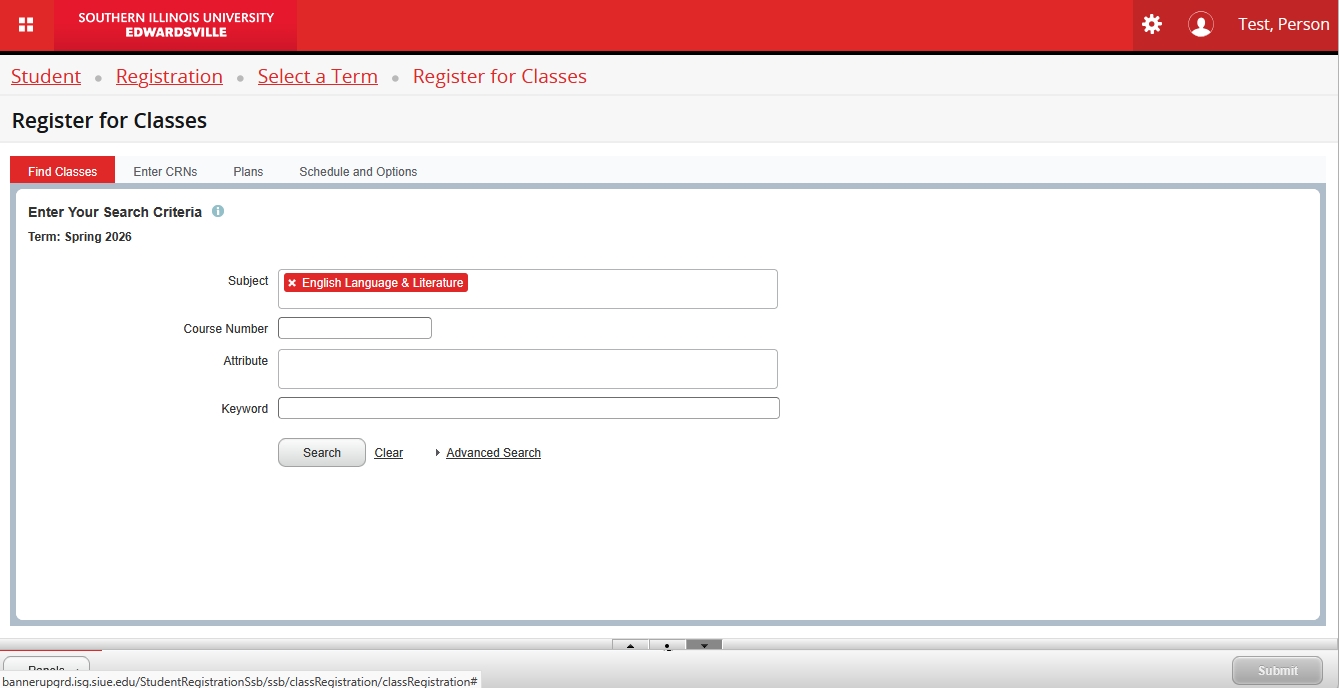The height and width of the screenshot is (688, 1339).
Task: Click the Clear link
Action: (x=388, y=453)
